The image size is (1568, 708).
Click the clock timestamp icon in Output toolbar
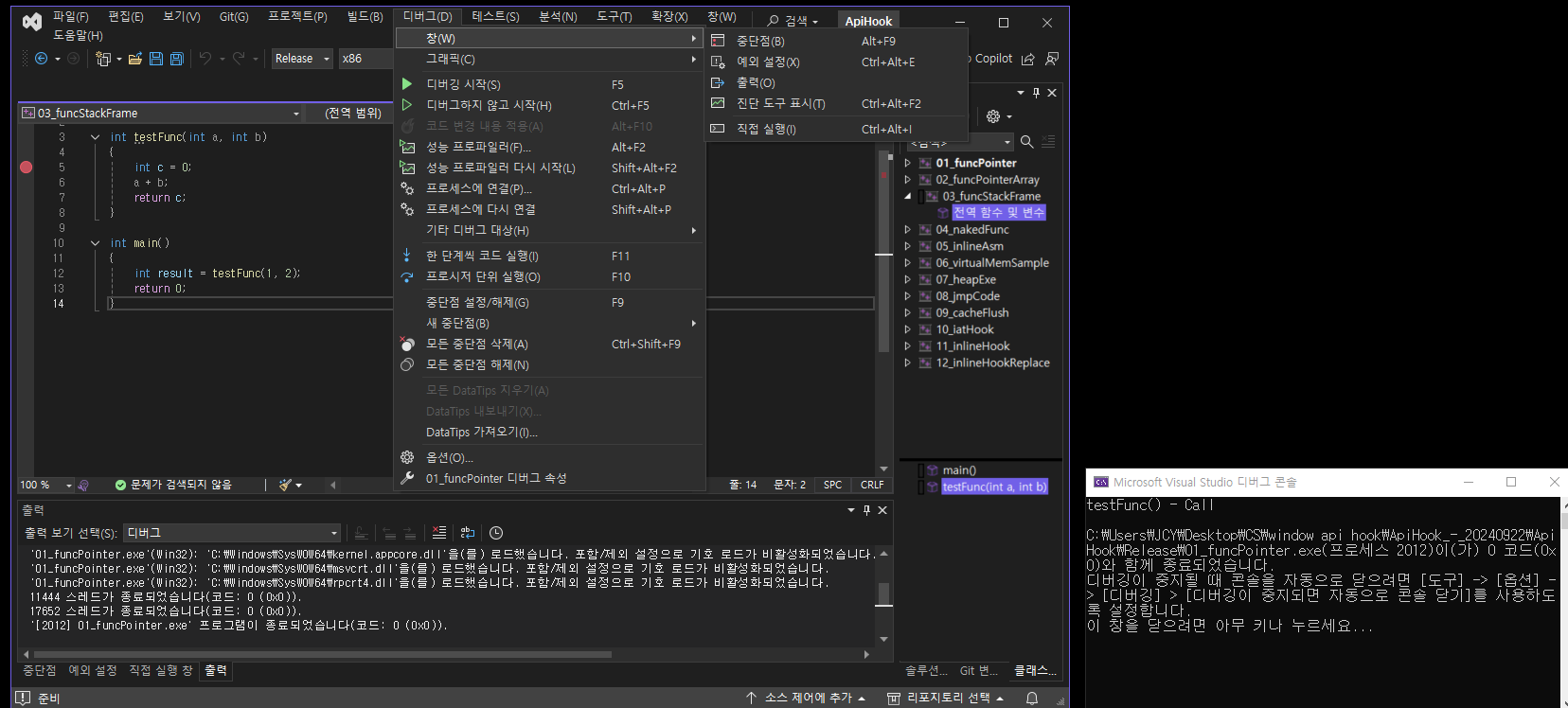496,533
